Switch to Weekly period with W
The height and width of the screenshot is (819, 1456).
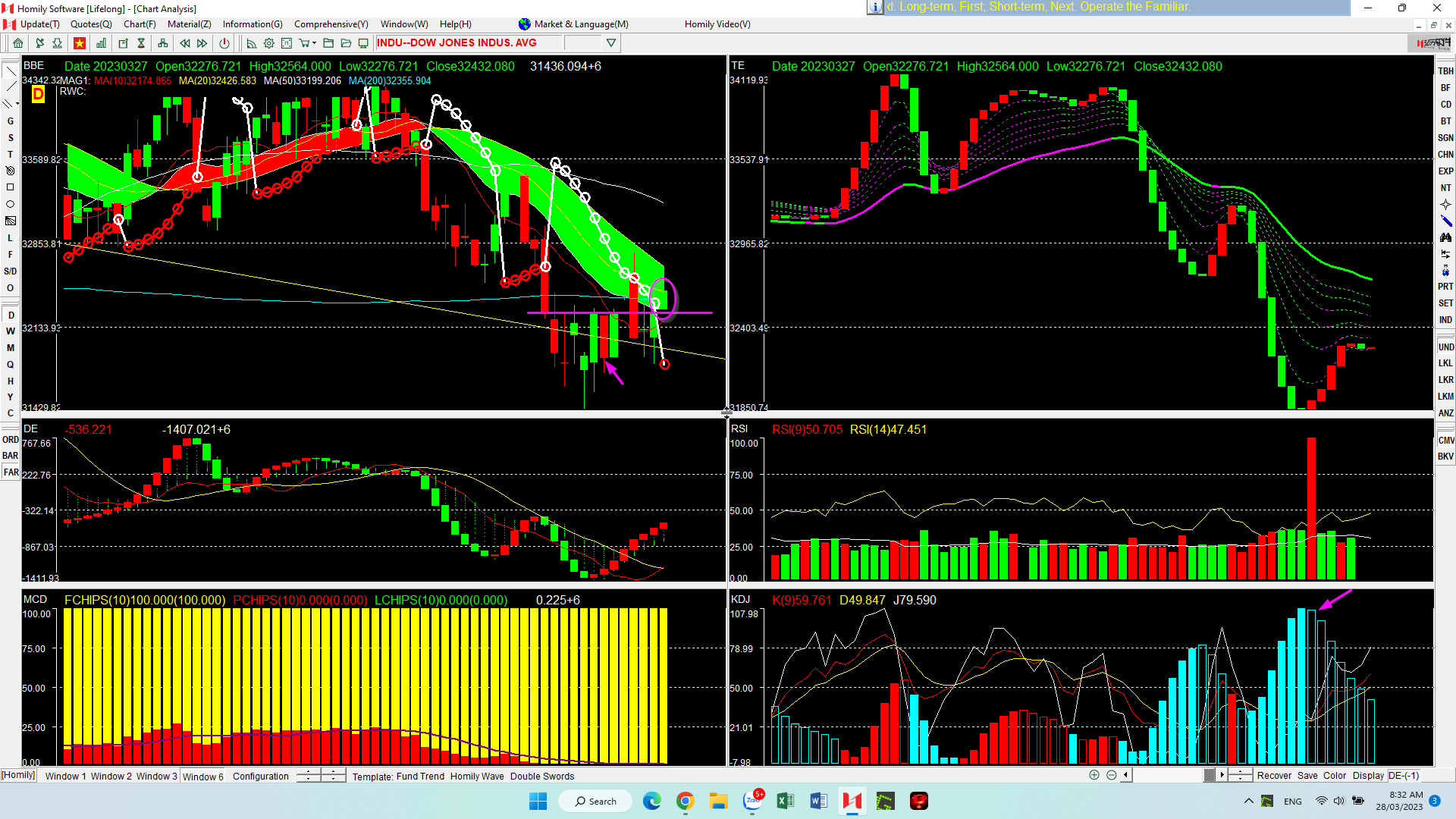[x=11, y=331]
